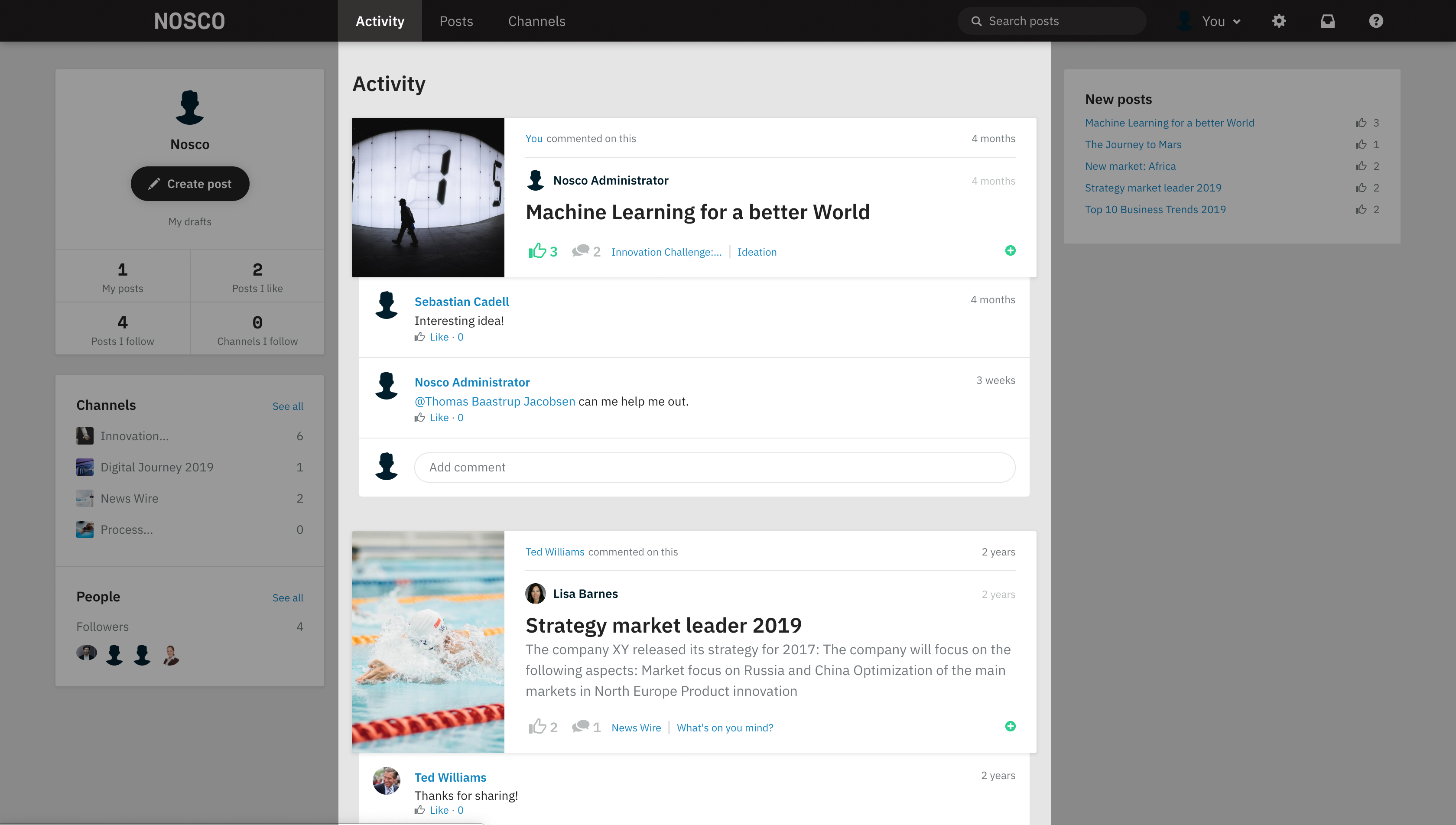Click thumbs-up icon beside The Journey to Mars
The width and height of the screenshot is (1456, 825).
tap(1361, 144)
